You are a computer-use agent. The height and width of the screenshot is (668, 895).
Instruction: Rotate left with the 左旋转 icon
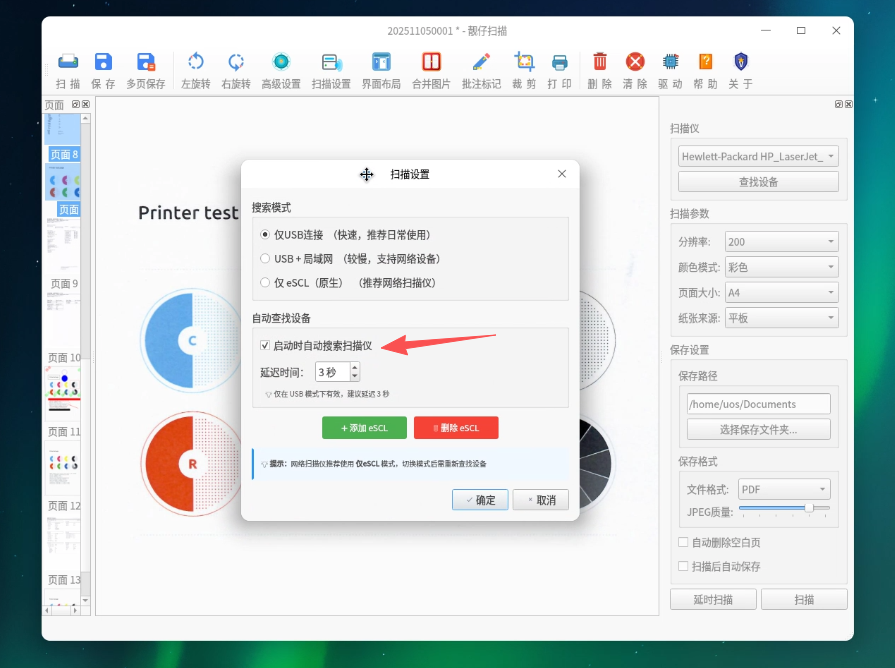click(x=196, y=62)
